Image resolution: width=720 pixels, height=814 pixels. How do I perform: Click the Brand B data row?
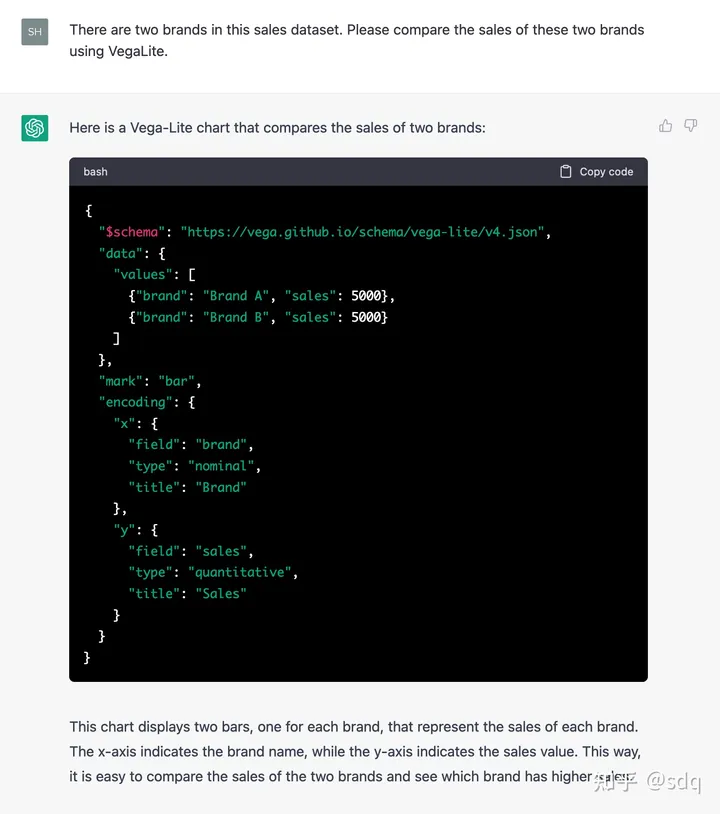(x=258, y=317)
